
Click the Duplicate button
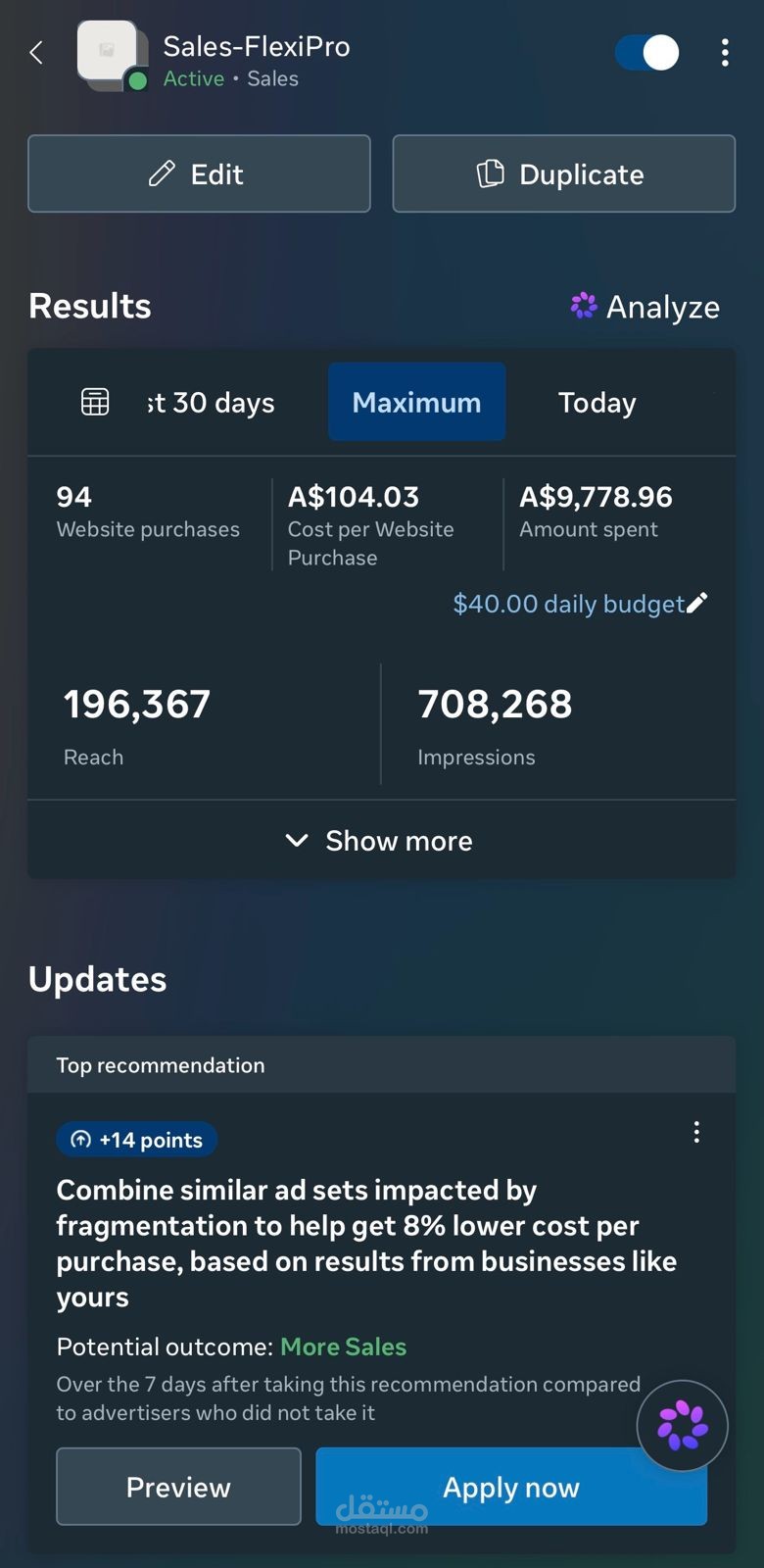[563, 173]
